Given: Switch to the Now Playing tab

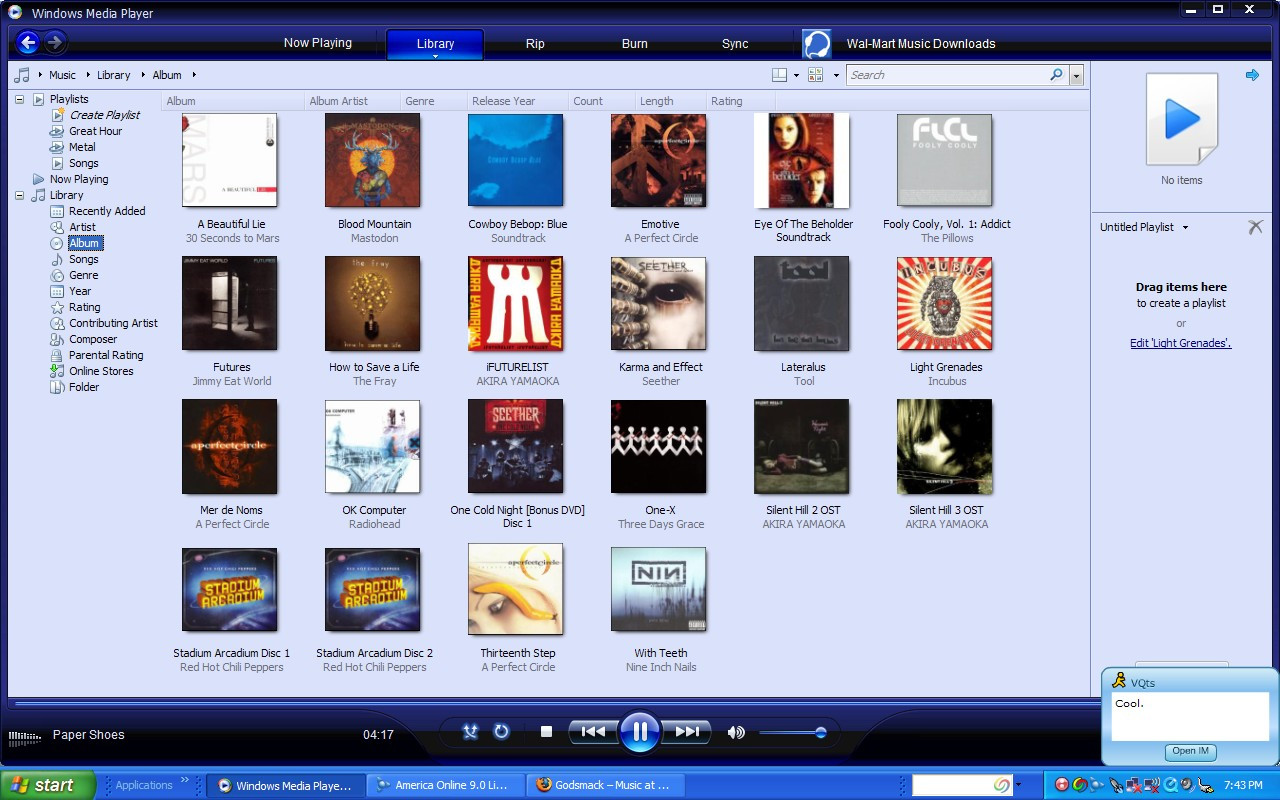Looking at the screenshot, I should click(x=317, y=43).
